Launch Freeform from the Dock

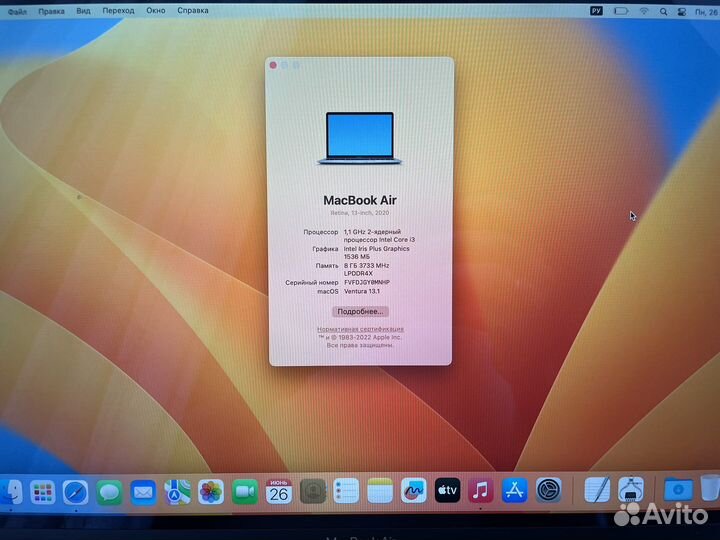click(414, 491)
